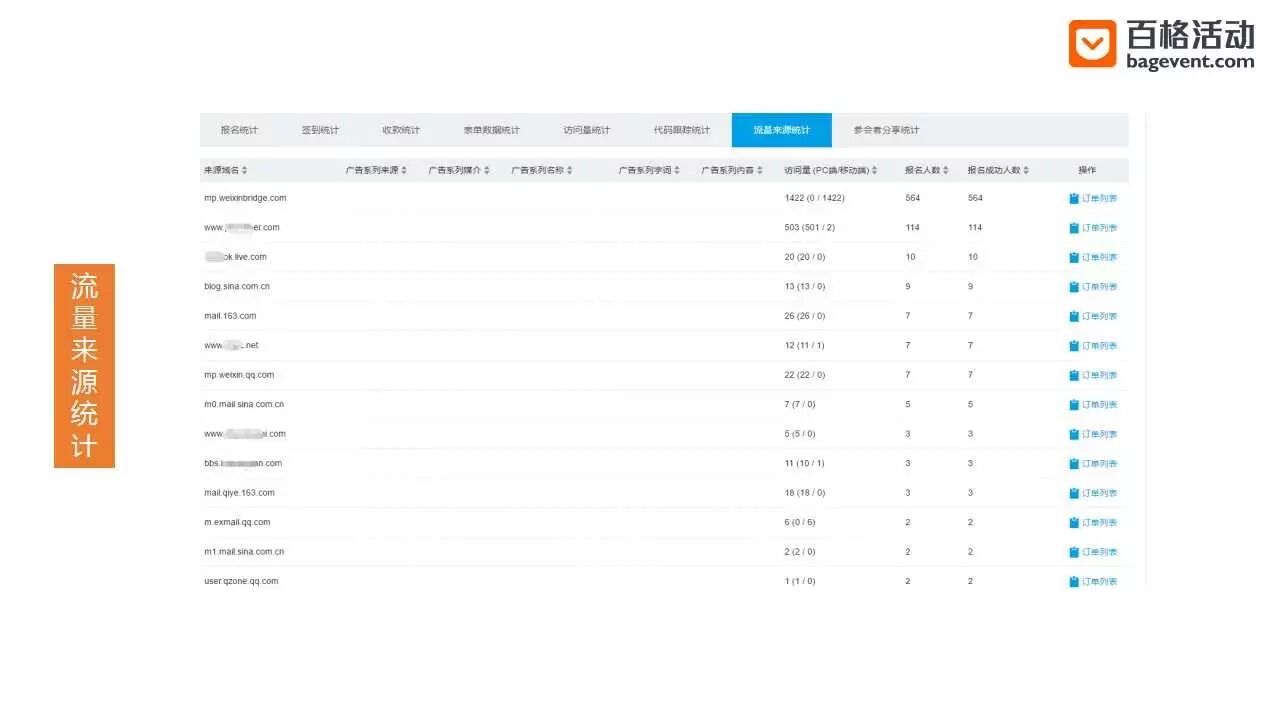Image resolution: width=1280 pixels, height=720 pixels.
Task: Click order list icon for mp.weixinbridge.com row
Action: coord(1074,198)
